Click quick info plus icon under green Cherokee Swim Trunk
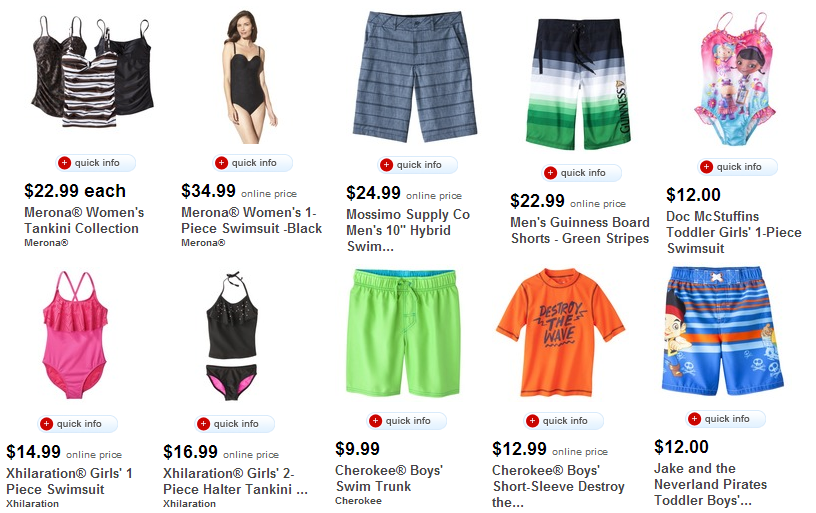This screenshot has width=816, height=513. click(375, 421)
